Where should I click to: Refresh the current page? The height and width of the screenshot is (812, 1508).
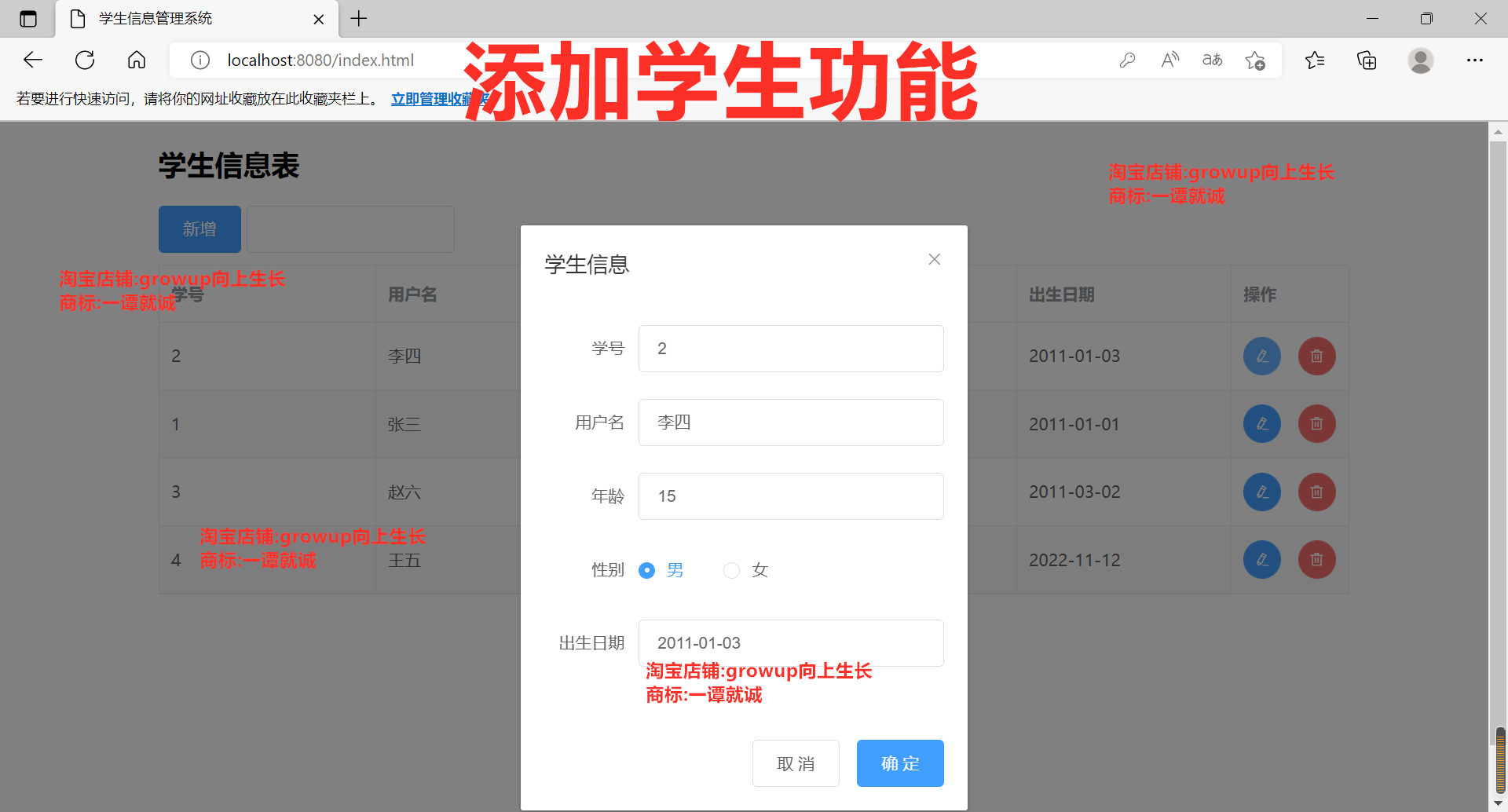(x=85, y=60)
